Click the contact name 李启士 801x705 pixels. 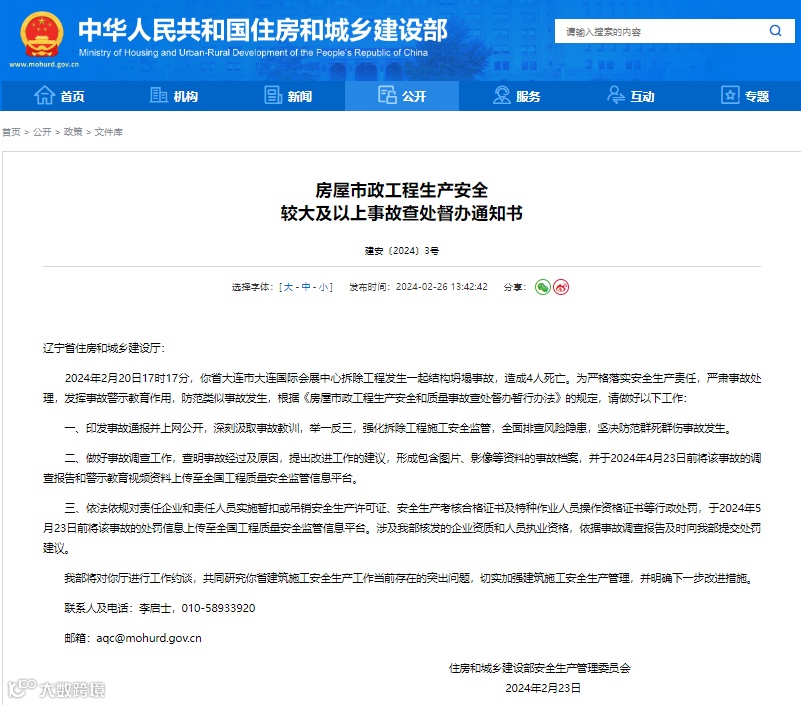click(x=155, y=608)
